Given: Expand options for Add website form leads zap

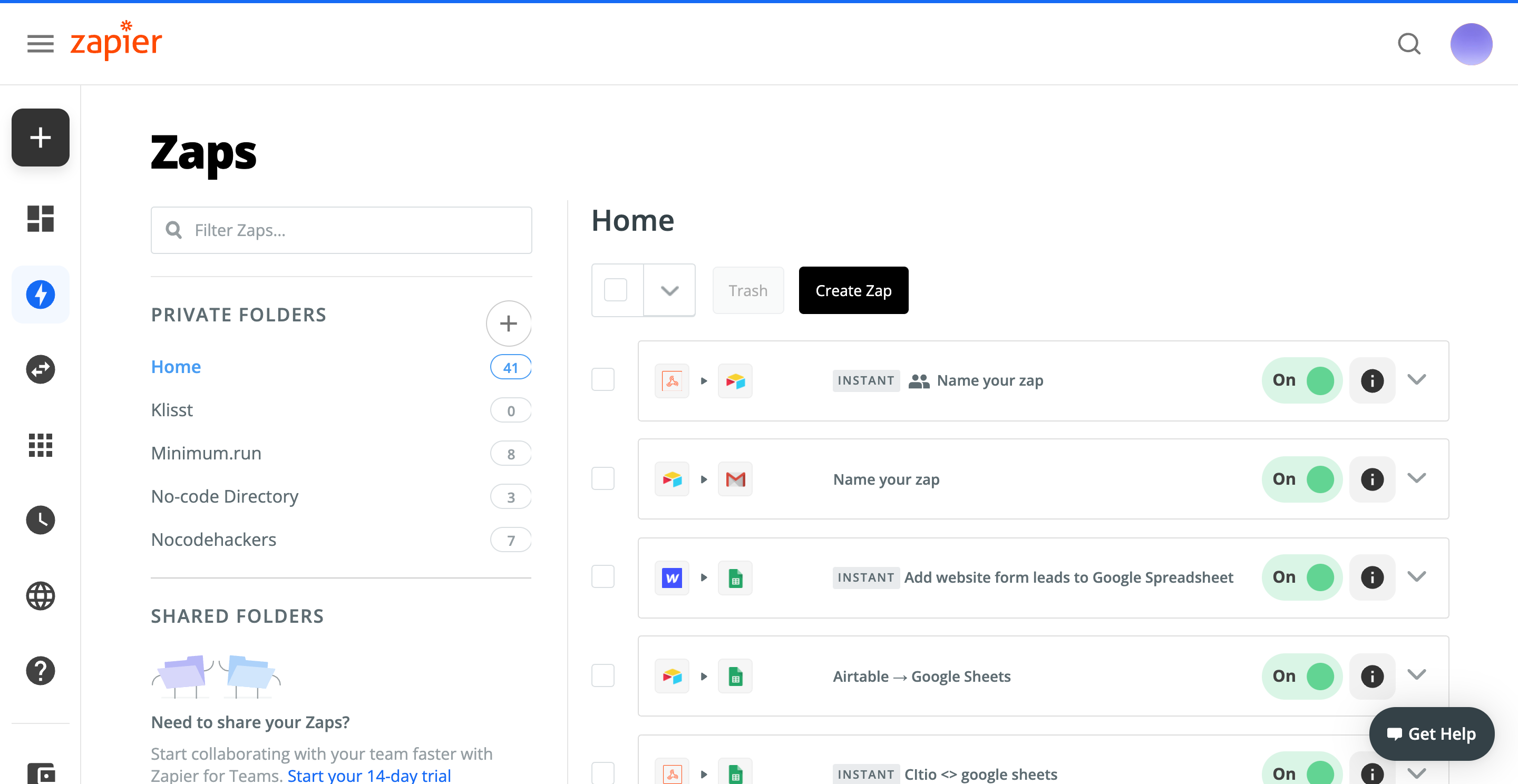Looking at the screenshot, I should click(1417, 576).
